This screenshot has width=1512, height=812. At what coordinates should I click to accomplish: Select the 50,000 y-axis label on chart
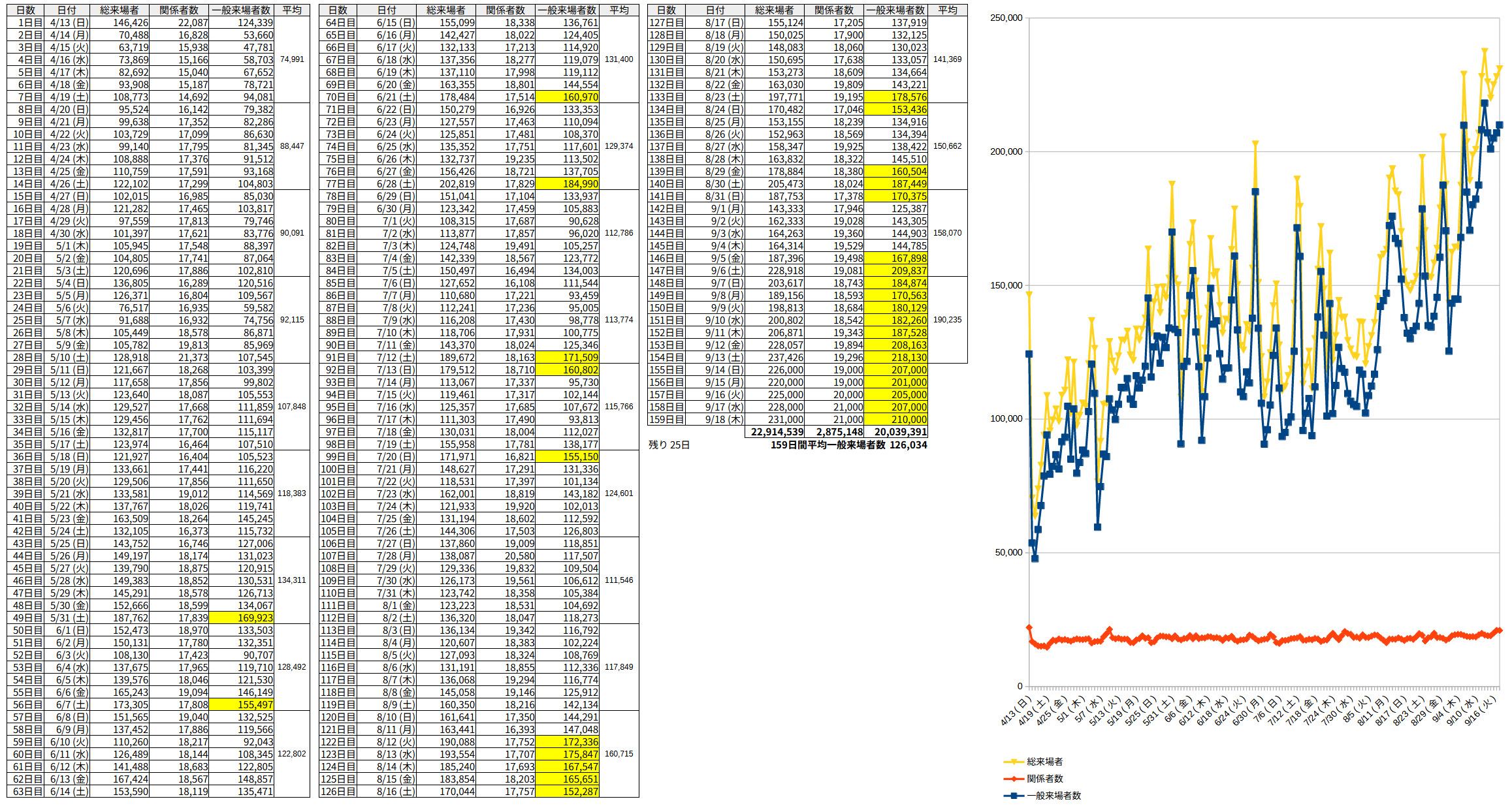click(x=1008, y=552)
